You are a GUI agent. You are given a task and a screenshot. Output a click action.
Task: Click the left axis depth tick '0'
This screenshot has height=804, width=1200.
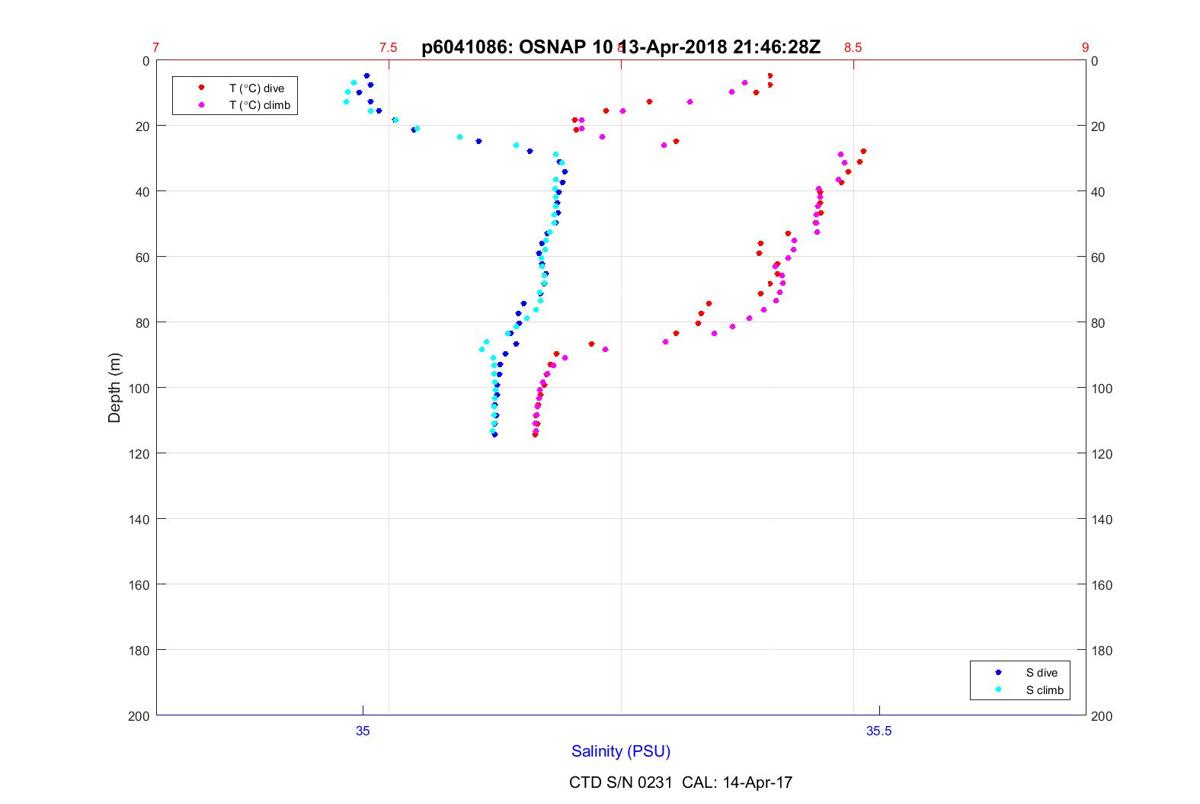click(x=145, y=61)
